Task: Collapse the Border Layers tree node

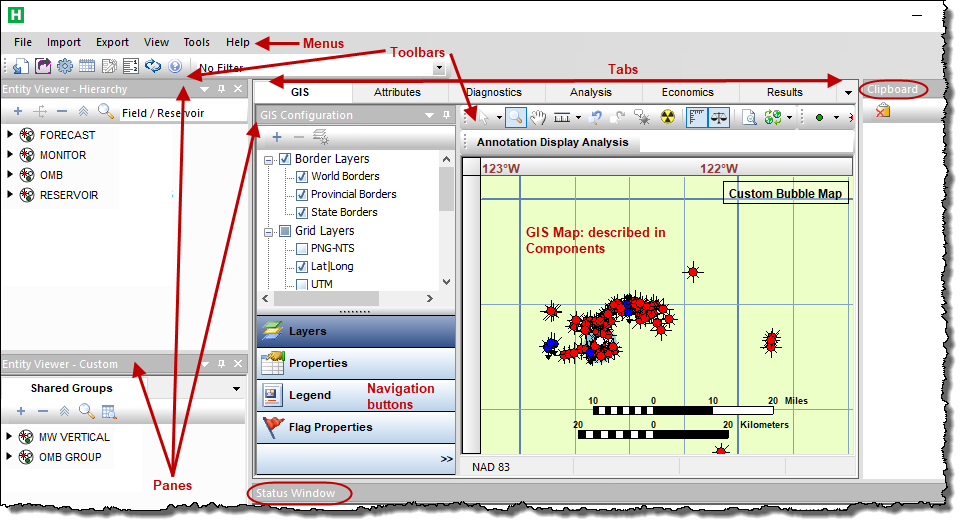Action: 269,160
